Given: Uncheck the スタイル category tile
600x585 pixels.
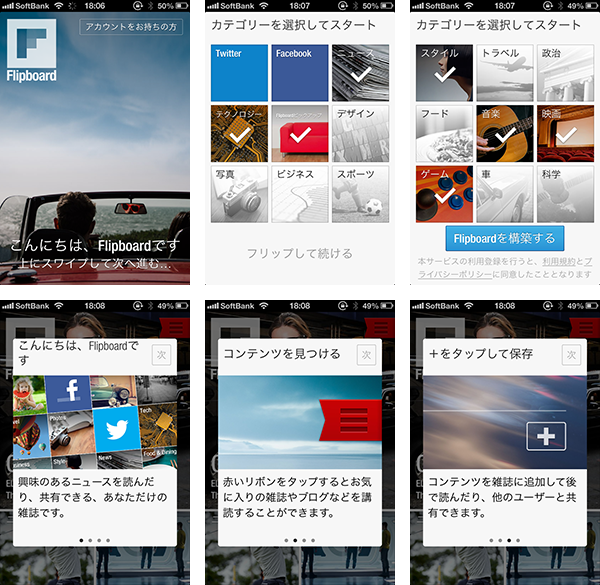Looking at the screenshot, I should point(444,73).
